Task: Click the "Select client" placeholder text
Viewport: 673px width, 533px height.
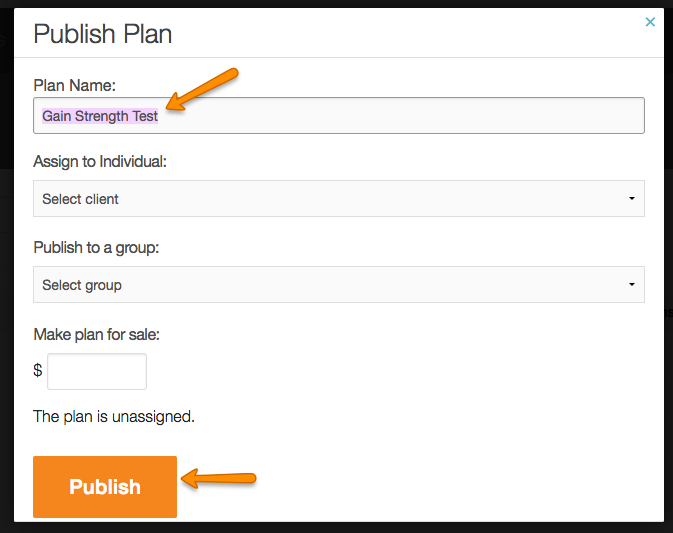Action: 81,199
